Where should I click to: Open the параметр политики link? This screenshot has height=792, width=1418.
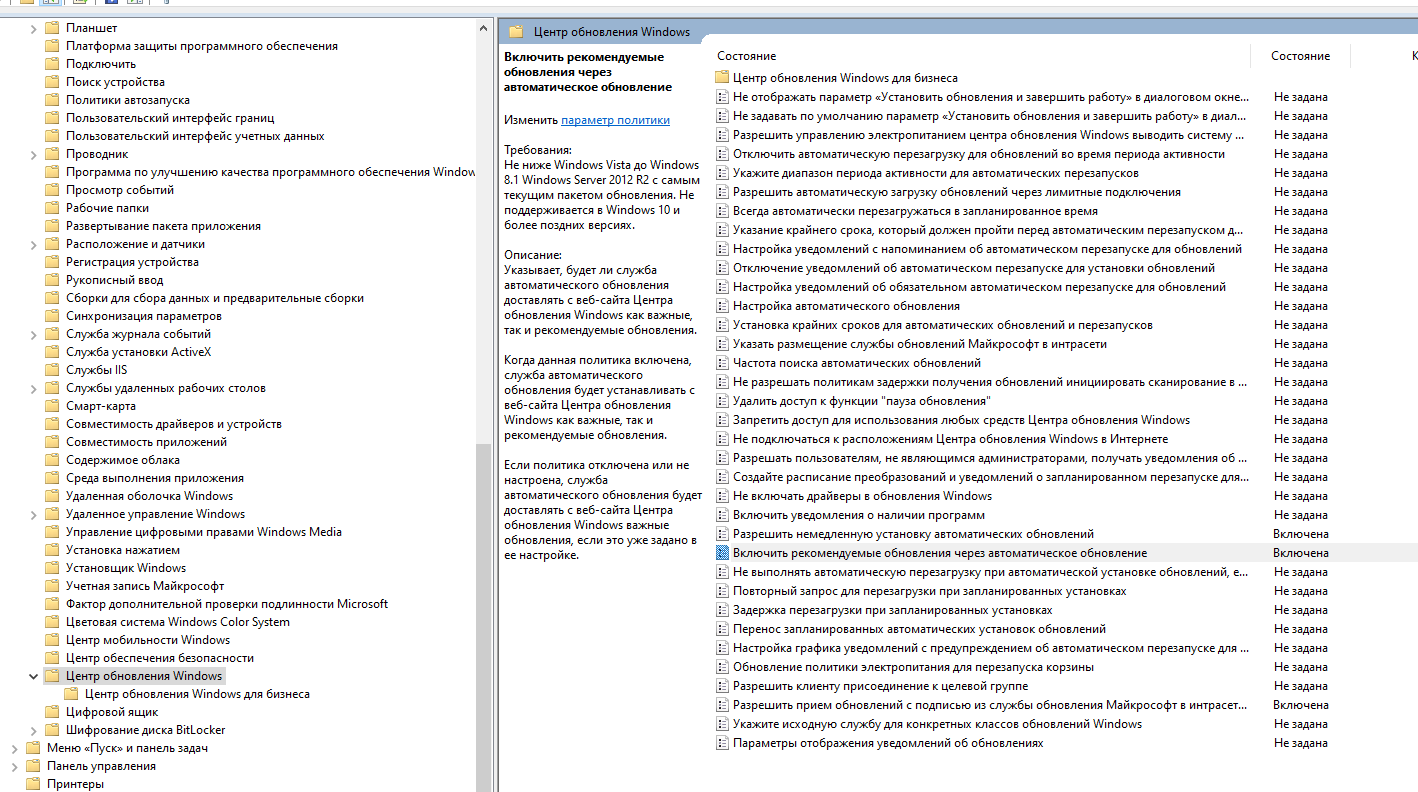615,120
